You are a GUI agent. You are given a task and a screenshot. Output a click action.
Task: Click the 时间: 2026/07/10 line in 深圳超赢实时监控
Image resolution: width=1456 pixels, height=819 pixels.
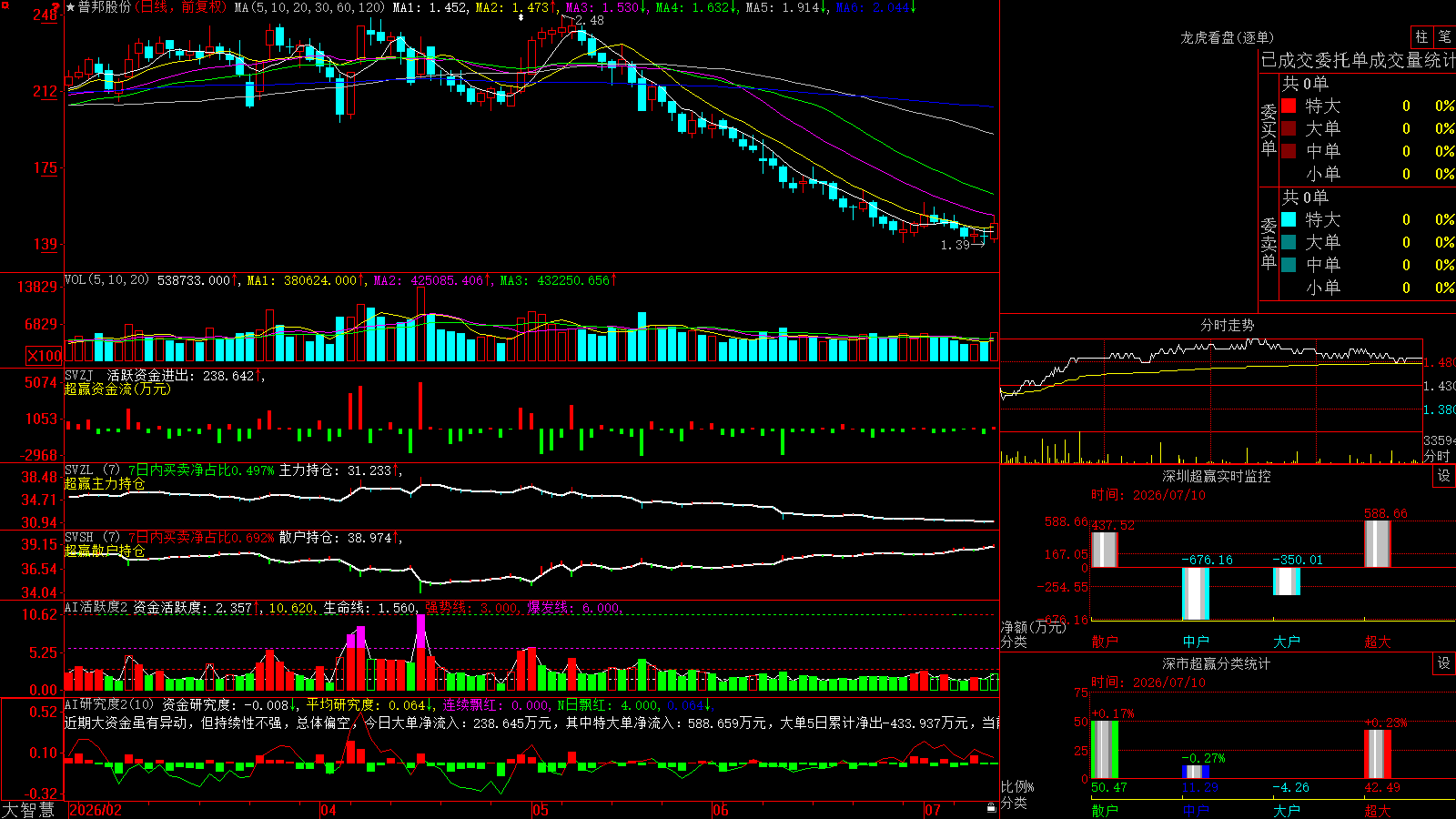pos(1148,495)
